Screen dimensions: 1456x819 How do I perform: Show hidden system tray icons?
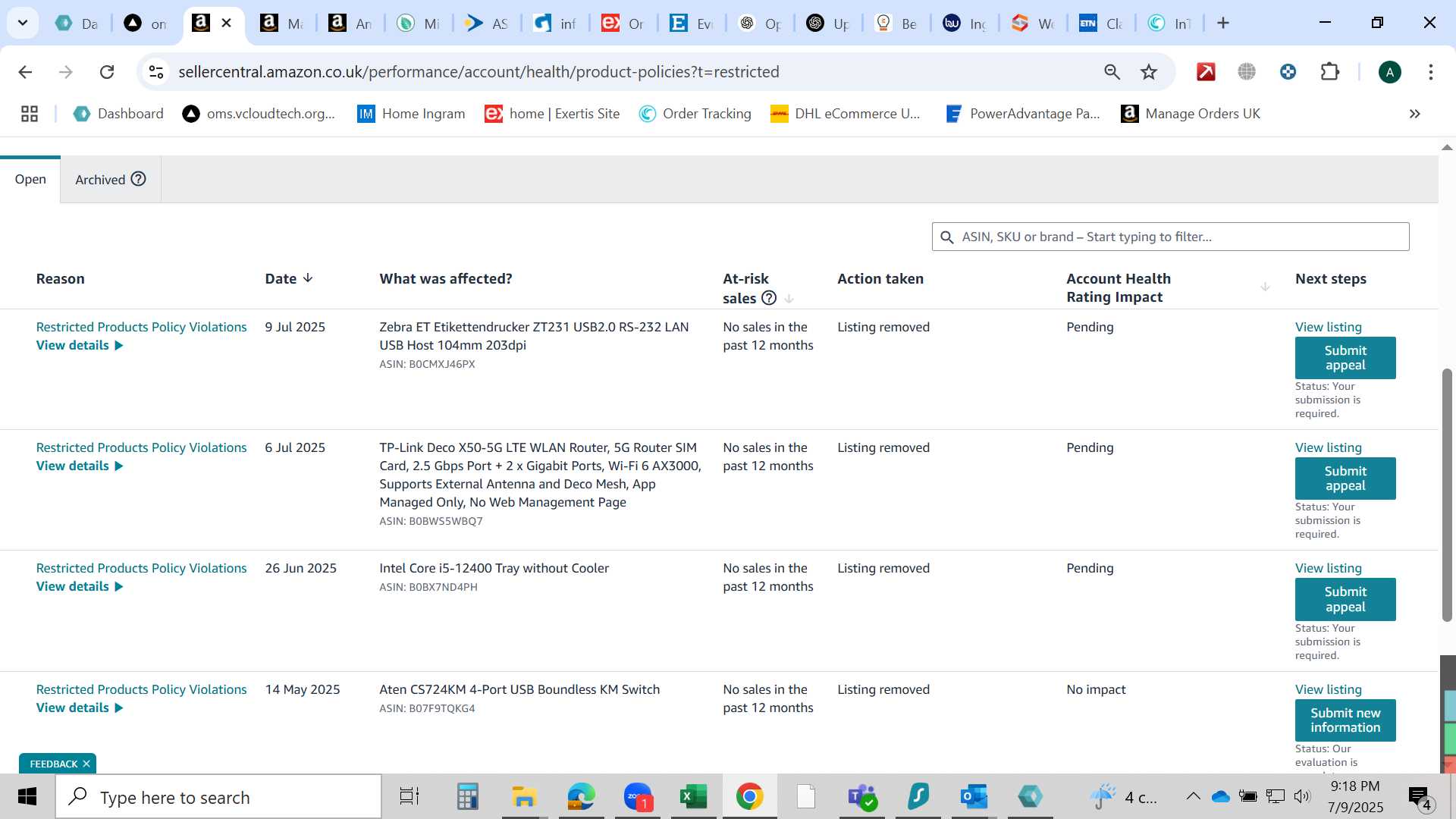click(1193, 796)
